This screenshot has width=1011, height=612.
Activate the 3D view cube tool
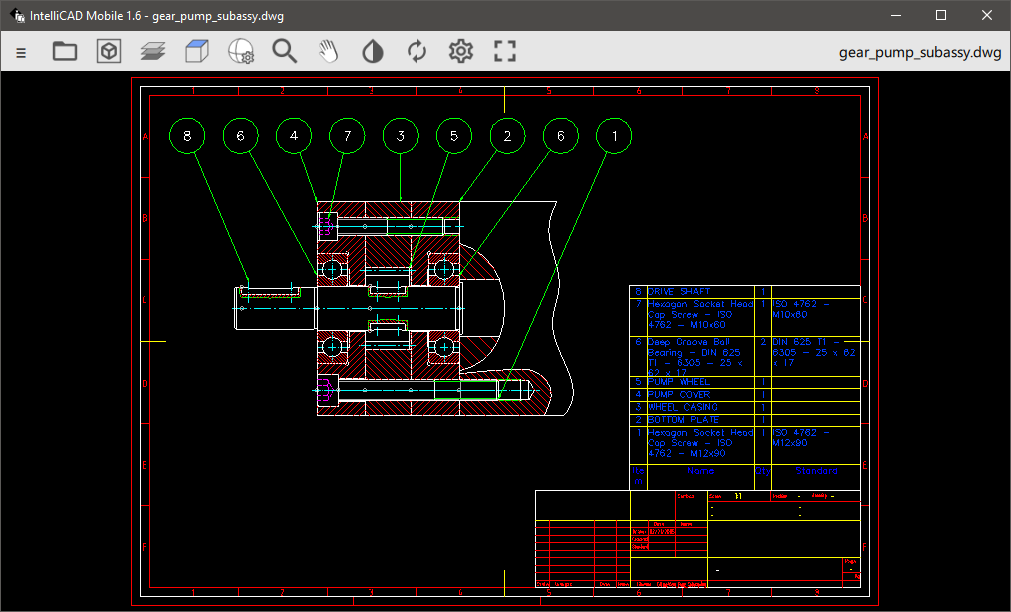click(107, 51)
